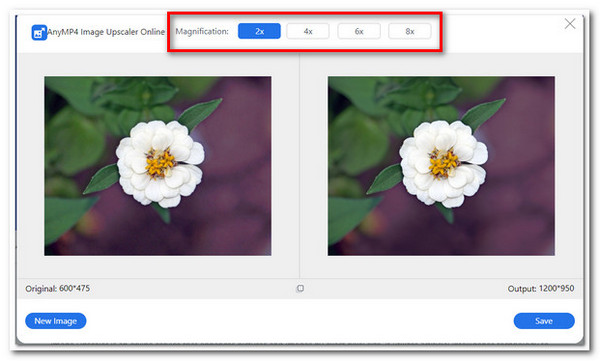Image resolution: width=600 pixels, height=361 pixels.
Task: Click the vertical divider between the previews
Action: [300, 166]
